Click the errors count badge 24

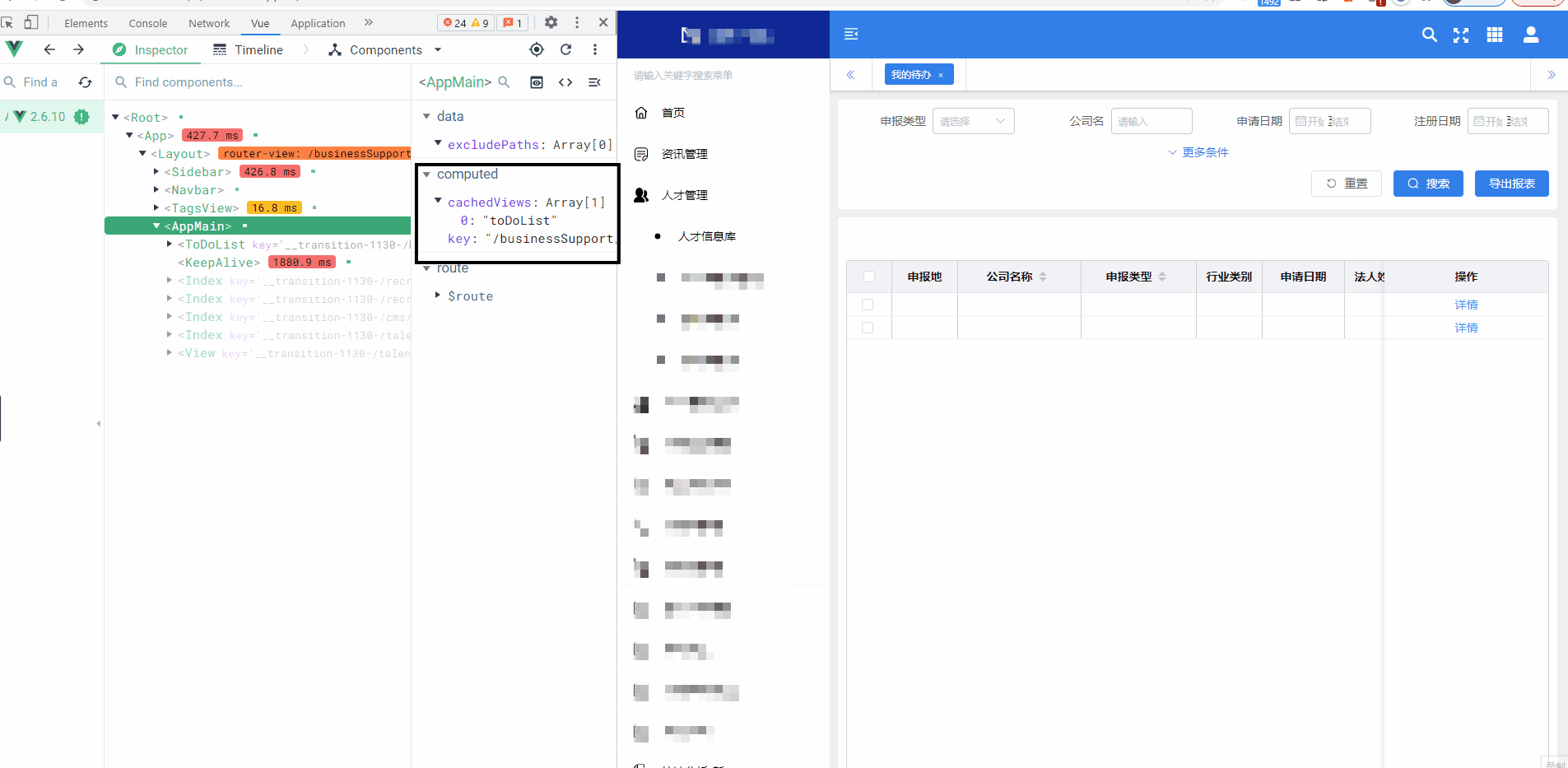[x=454, y=23]
